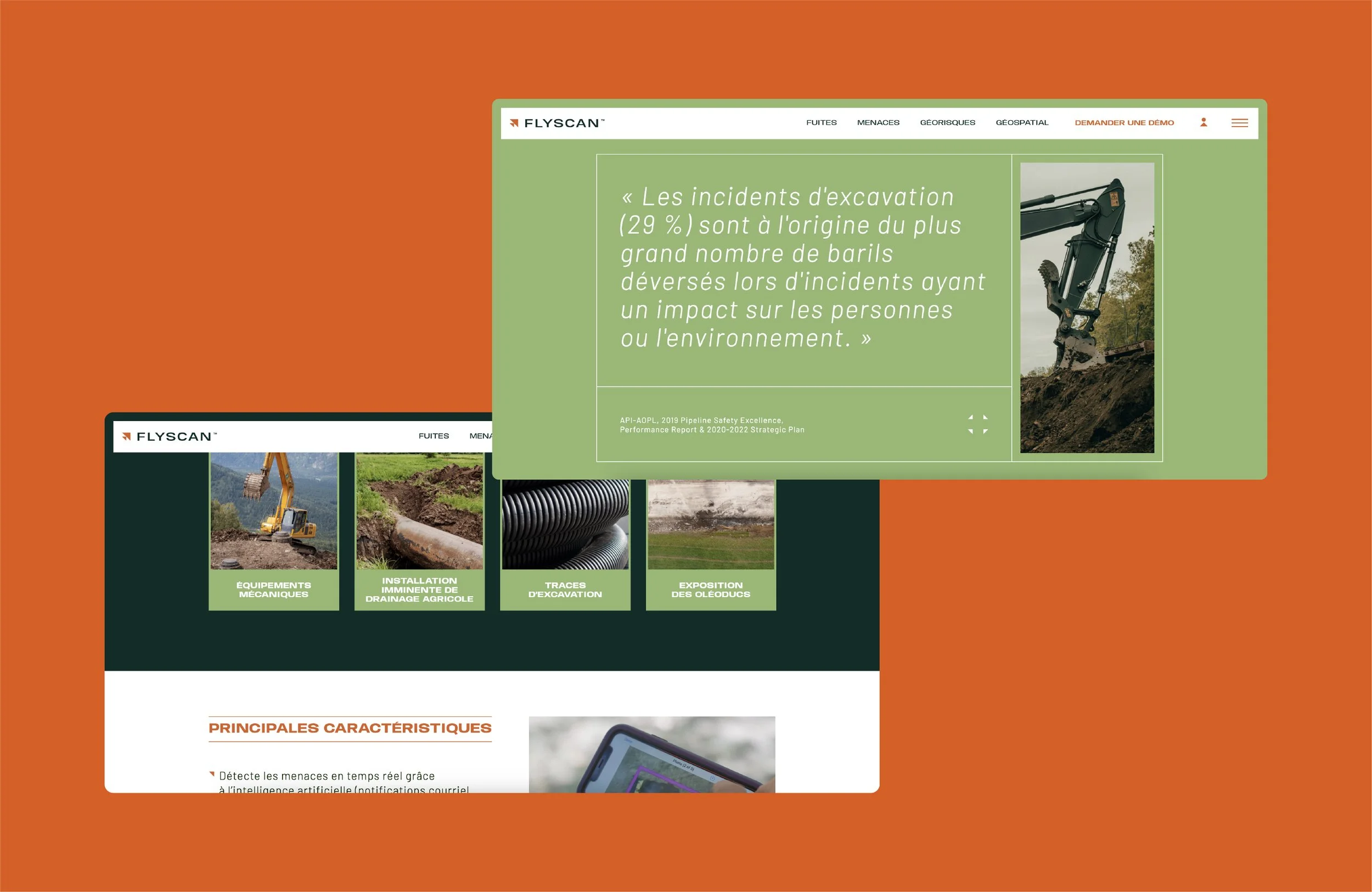
Task: Click orange arrow bullet beside Détecte les menaces
Action: click(x=212, y=775)
